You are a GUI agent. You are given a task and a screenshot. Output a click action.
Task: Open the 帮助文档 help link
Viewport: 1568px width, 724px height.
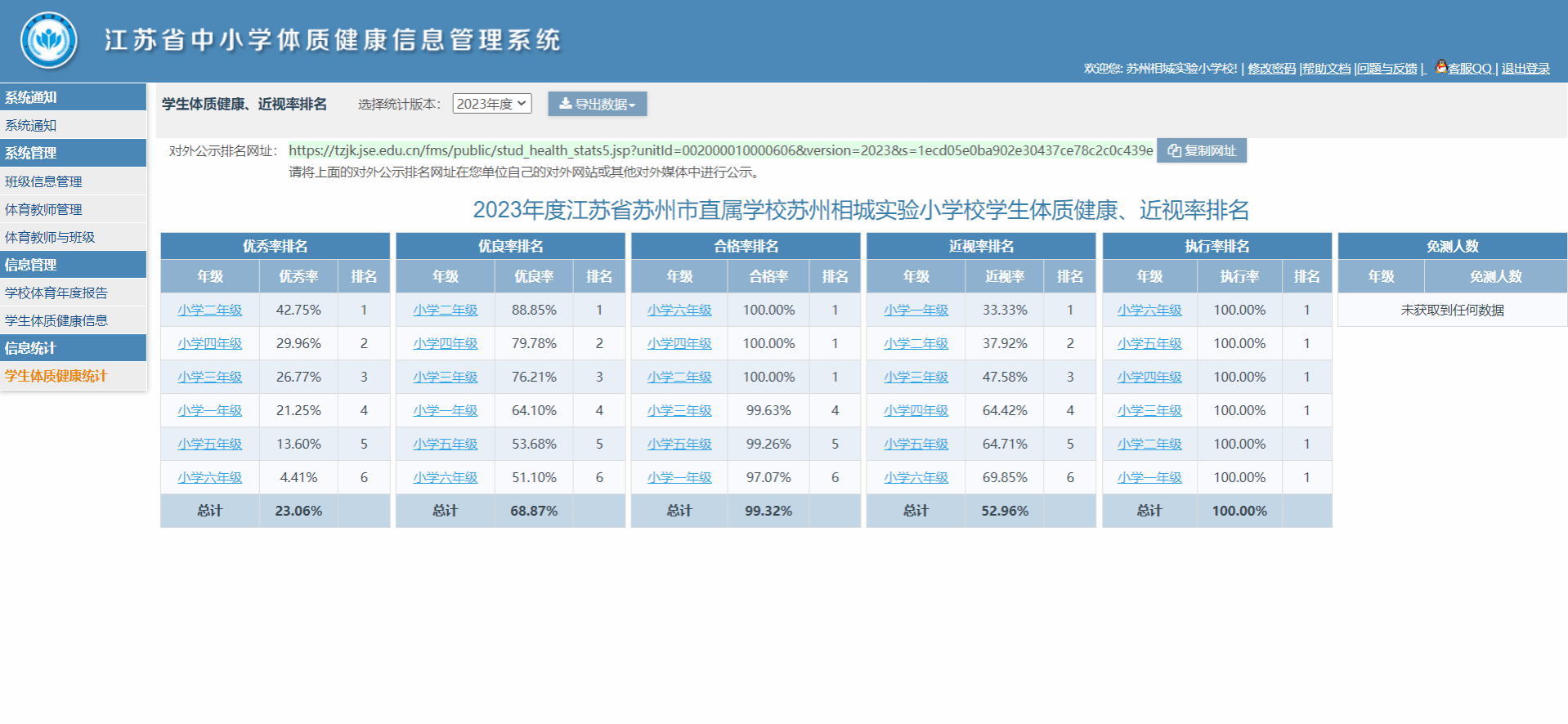point(1326,69)
